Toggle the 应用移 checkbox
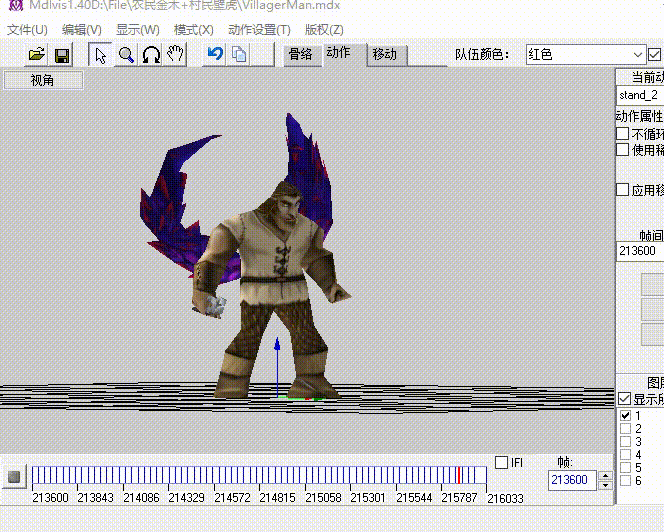The height and width of the screenshot is (532, 664). 622,189
